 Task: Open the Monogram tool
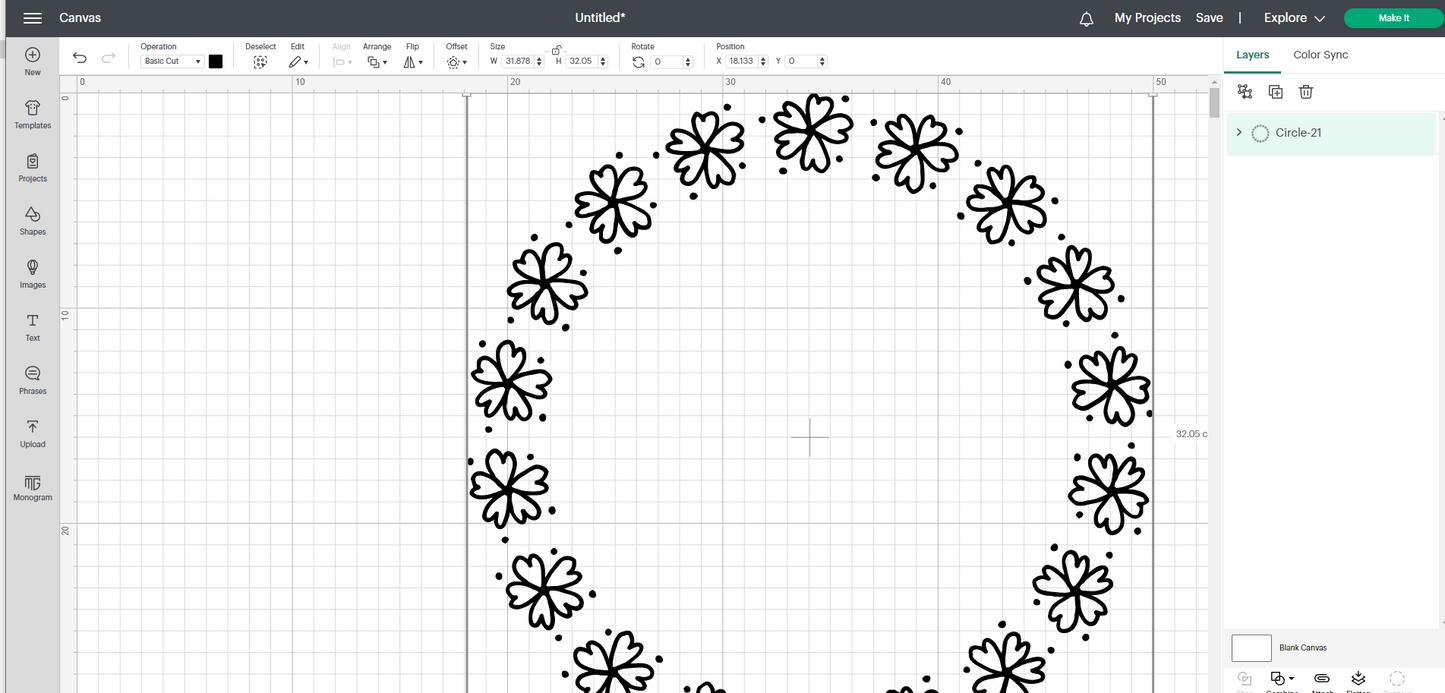pos(32,486)
